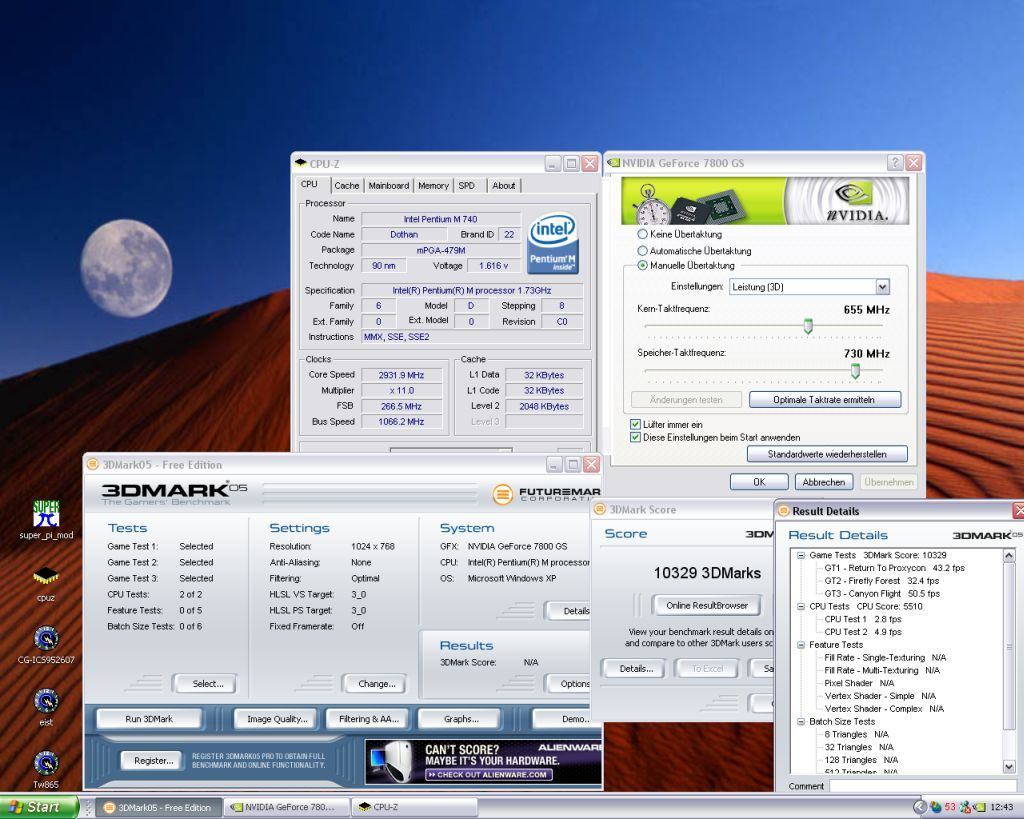Select the CPU tab in CPU-Z

[310, 184]
